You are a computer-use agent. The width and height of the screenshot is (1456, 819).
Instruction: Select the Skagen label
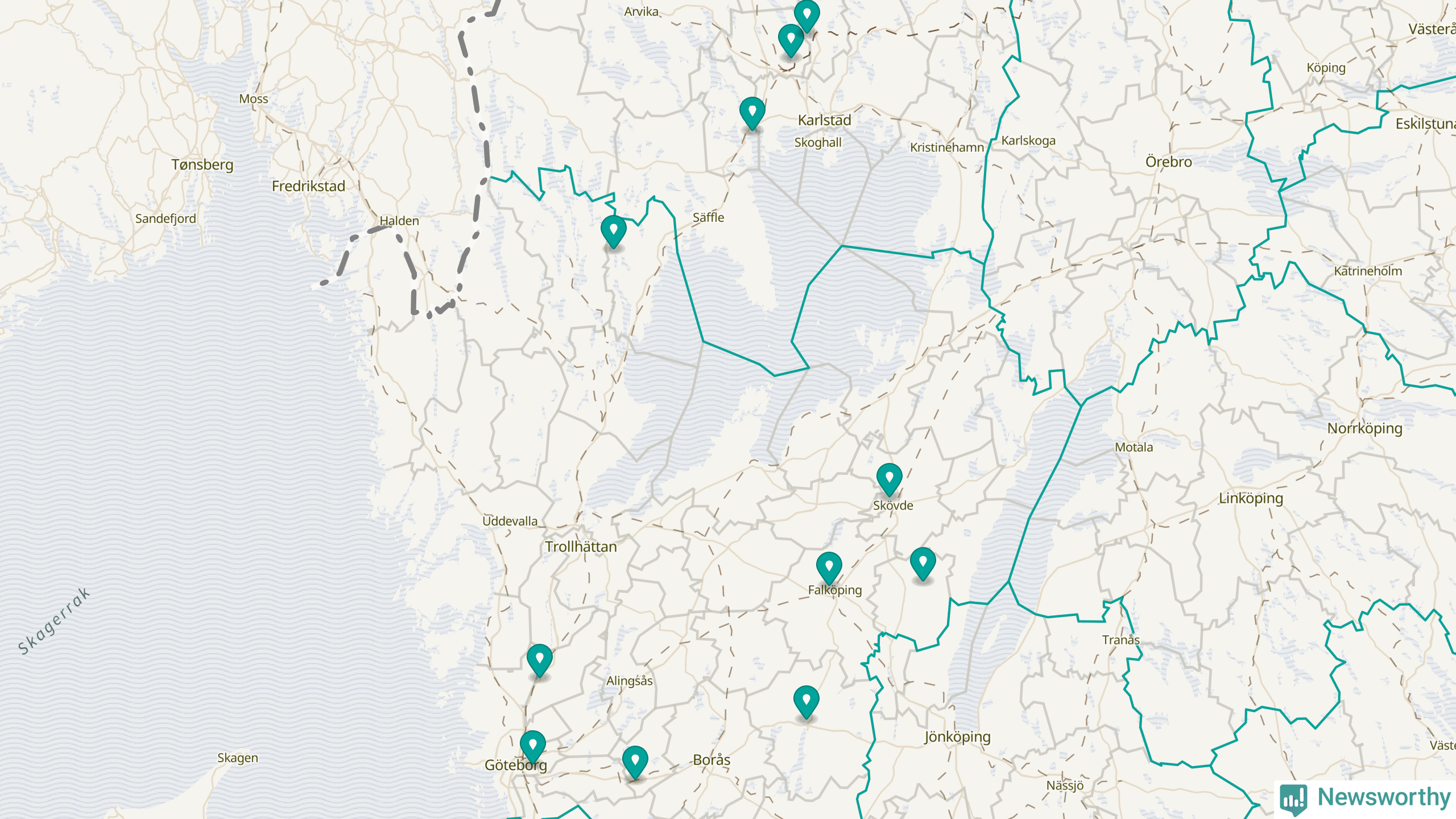click(237, 758)
